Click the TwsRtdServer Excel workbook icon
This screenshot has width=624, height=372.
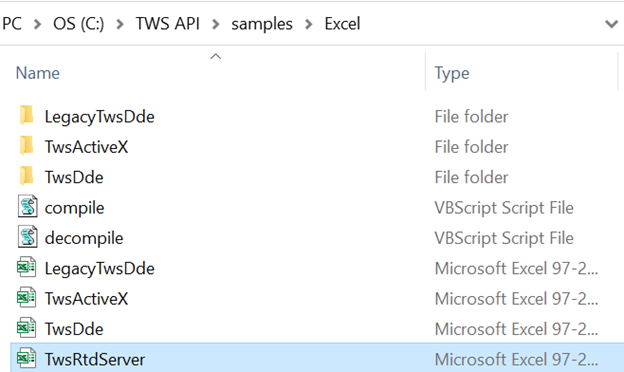tap(27, 358)
